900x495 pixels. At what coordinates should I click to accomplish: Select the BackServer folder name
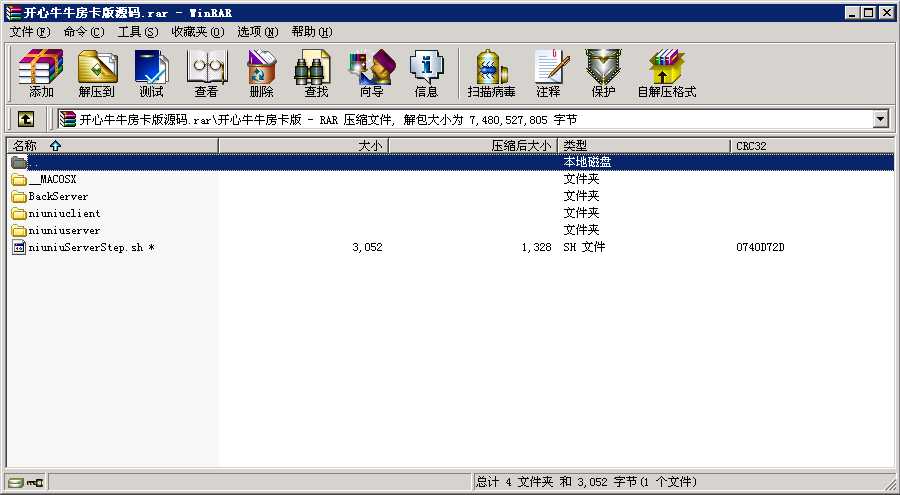pos(58,196)
